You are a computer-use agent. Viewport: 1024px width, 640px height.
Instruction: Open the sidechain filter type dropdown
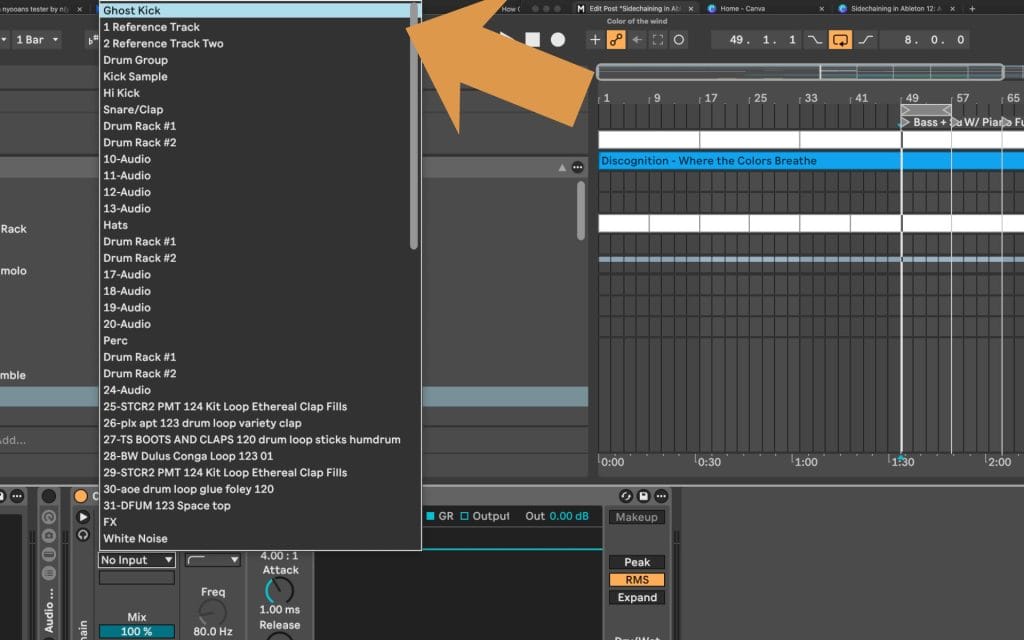coord(212,560)
